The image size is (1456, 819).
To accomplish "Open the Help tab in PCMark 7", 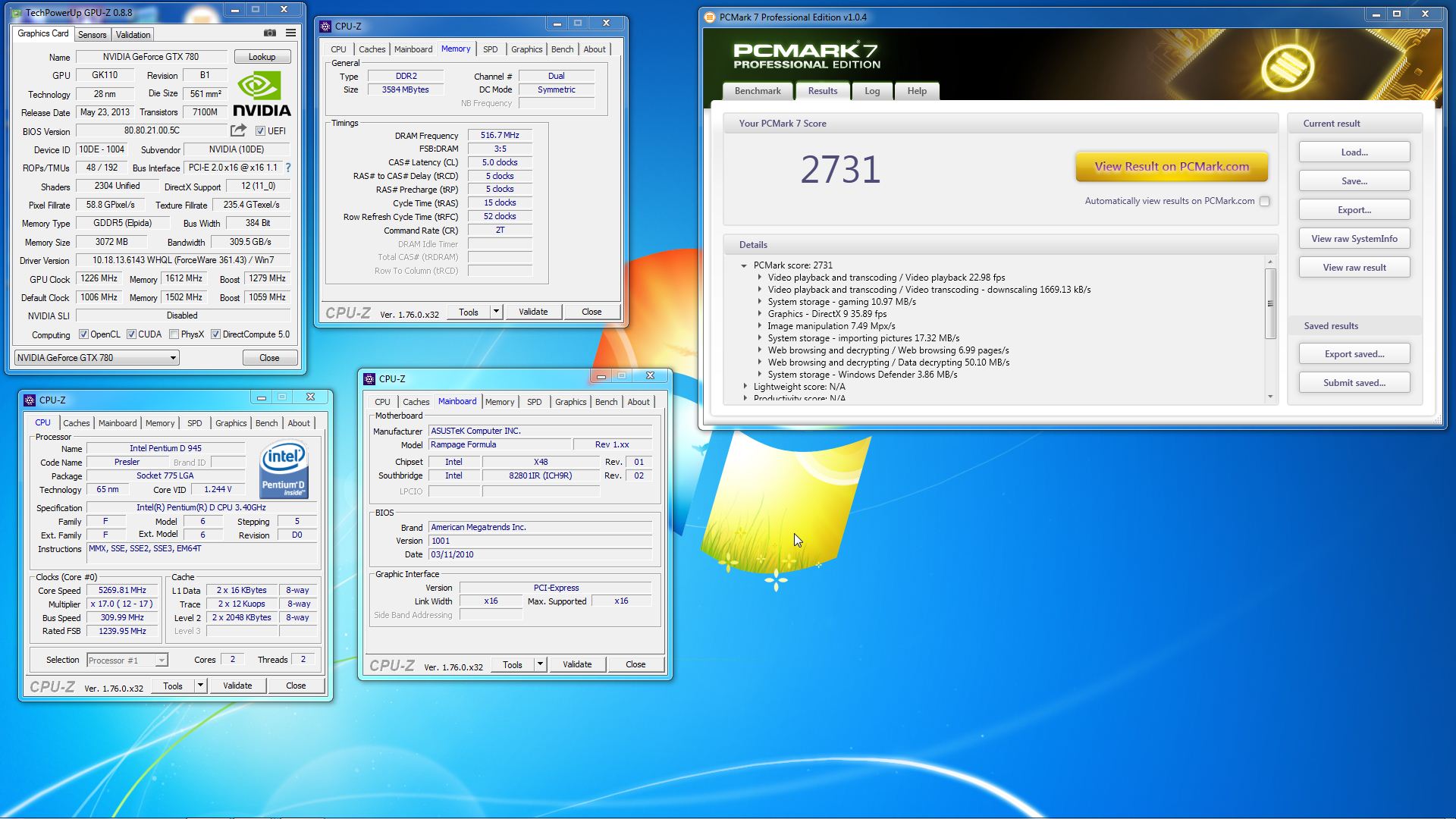I will click(x=917, y=91).
